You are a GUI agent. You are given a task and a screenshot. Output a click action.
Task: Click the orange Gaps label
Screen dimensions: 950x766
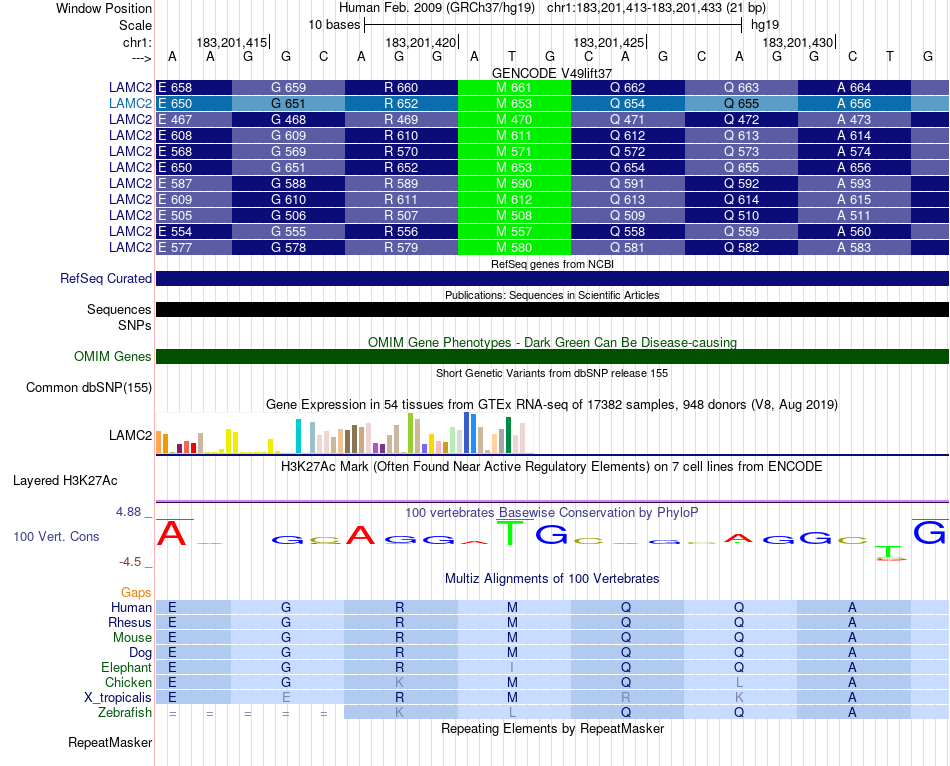[136, 592]
